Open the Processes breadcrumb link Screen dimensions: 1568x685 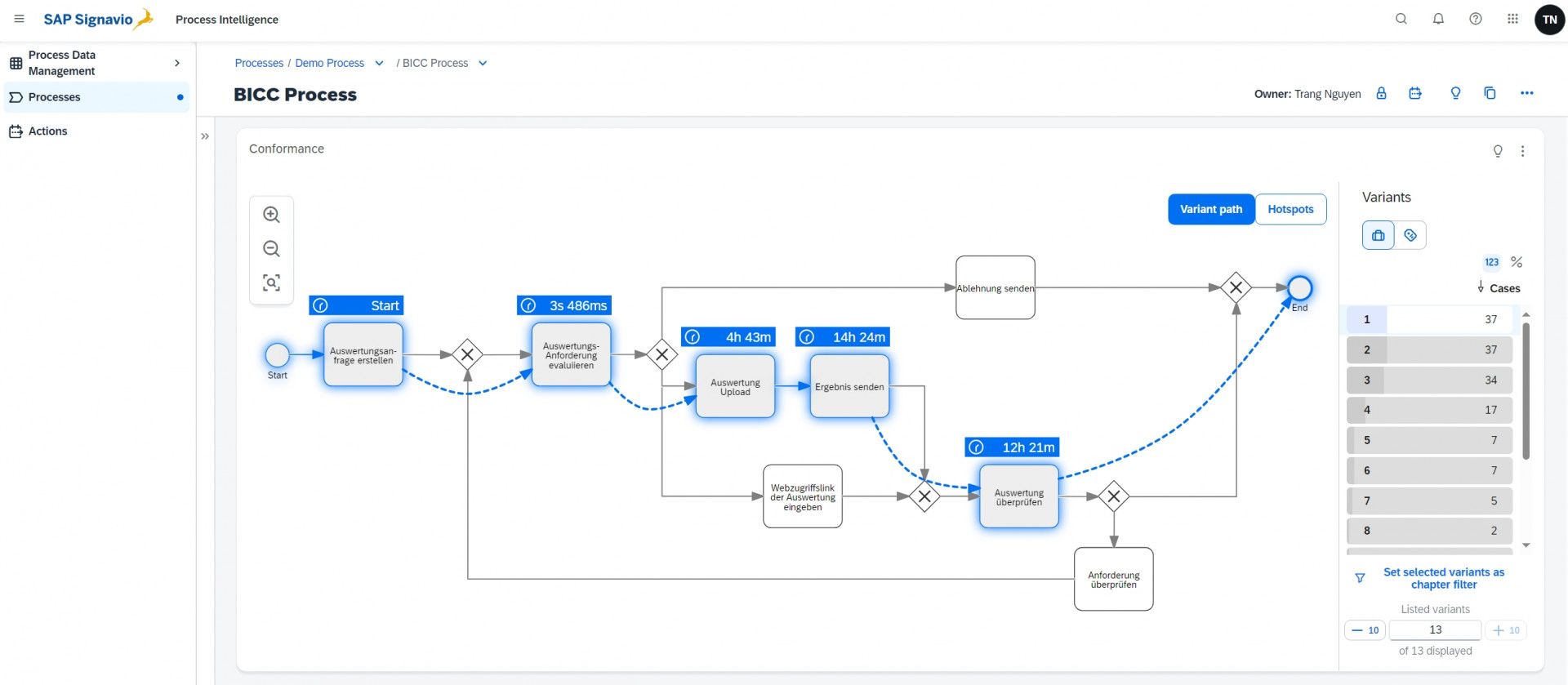pyautogui.click(x=259, y=64)
